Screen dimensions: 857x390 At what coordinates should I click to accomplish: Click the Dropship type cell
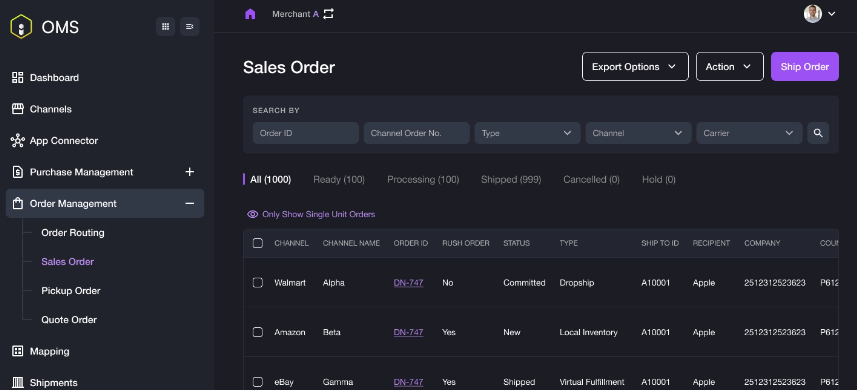pyautogui.click(x=577, y=282)
